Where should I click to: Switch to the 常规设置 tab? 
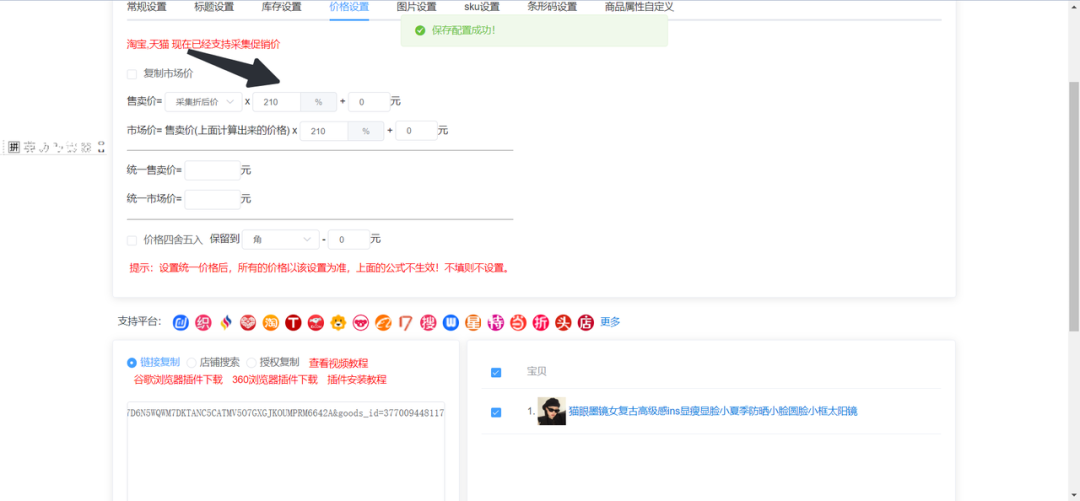click(147, 8)
